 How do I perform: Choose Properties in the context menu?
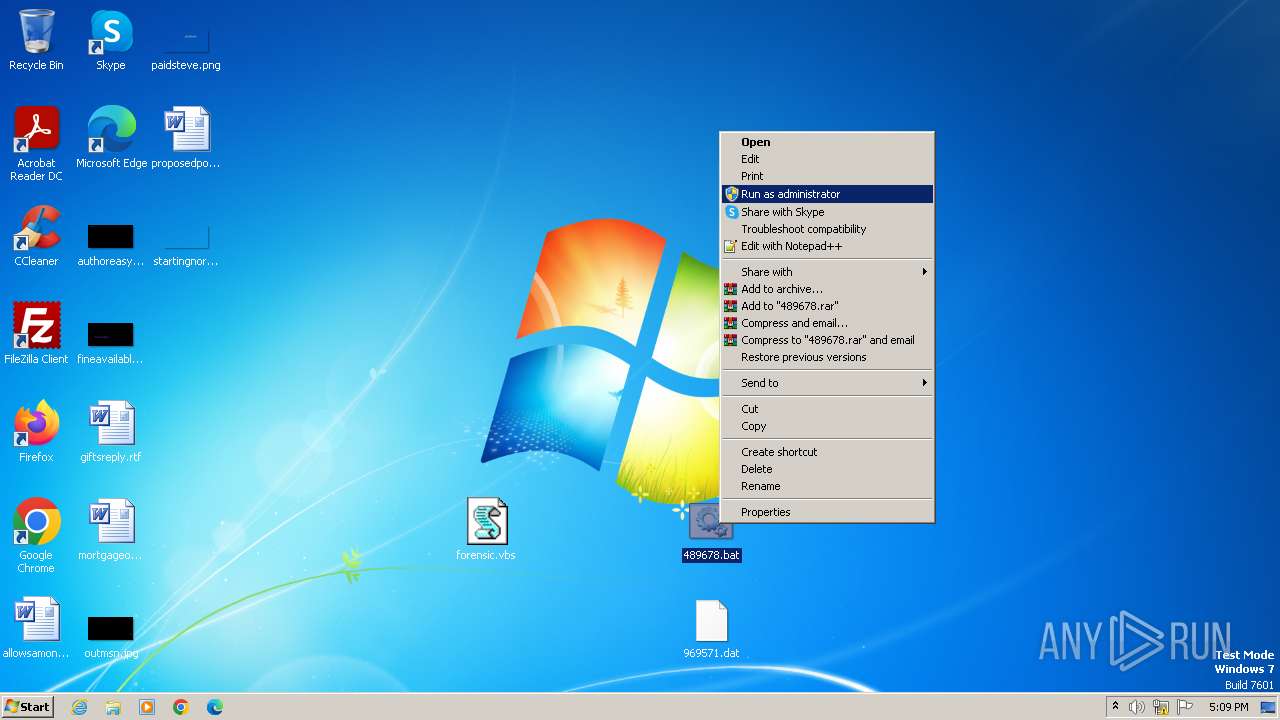tap(827, 512)
